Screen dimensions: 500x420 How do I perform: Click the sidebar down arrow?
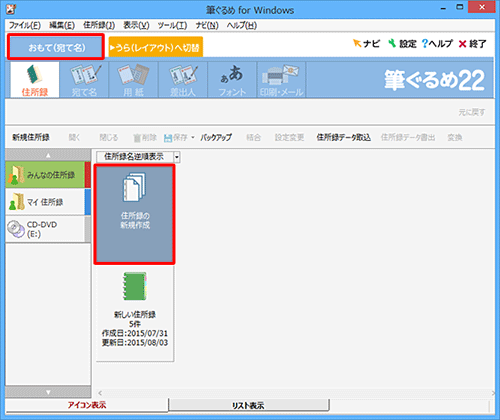coord(48,392)
